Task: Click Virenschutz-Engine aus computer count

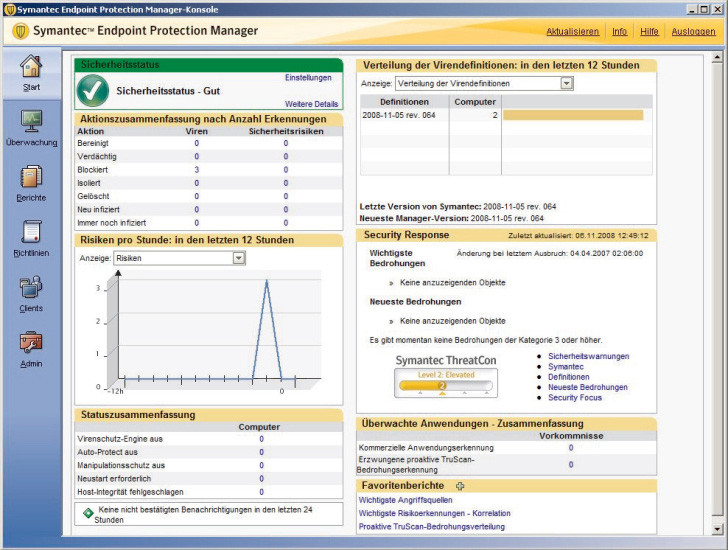Action: click(261, 439)
